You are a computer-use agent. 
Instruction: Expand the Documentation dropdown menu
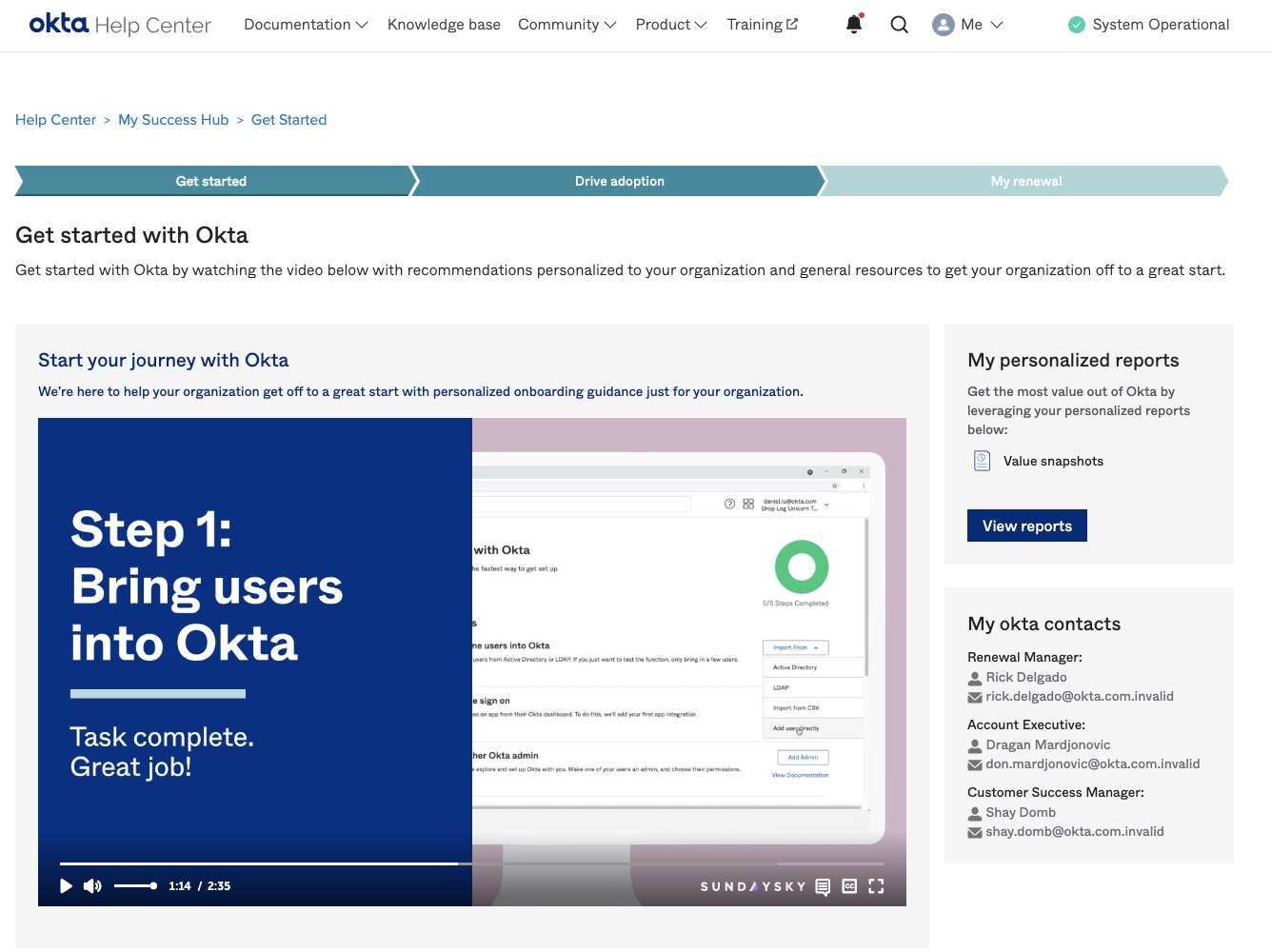tap(306, 25)
